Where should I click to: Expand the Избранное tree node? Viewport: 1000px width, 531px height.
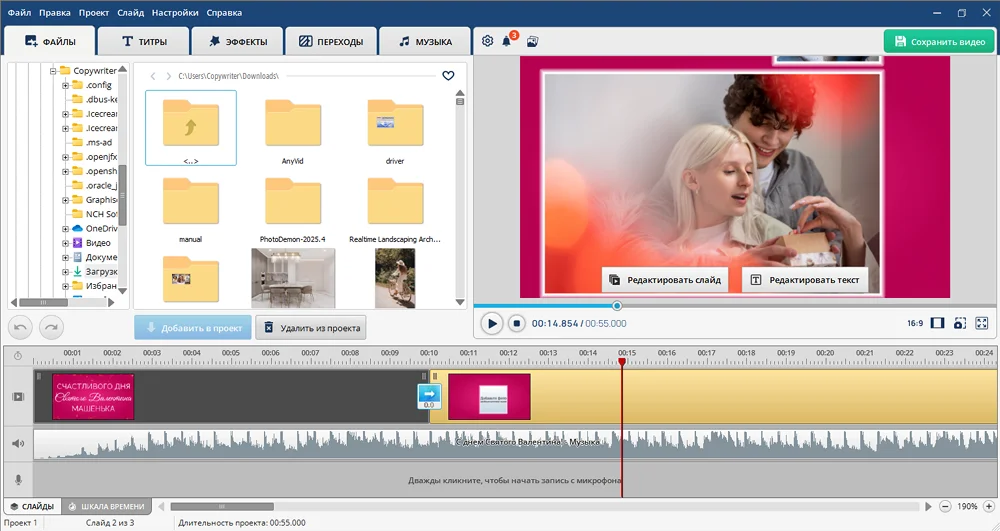click(65, 286)
